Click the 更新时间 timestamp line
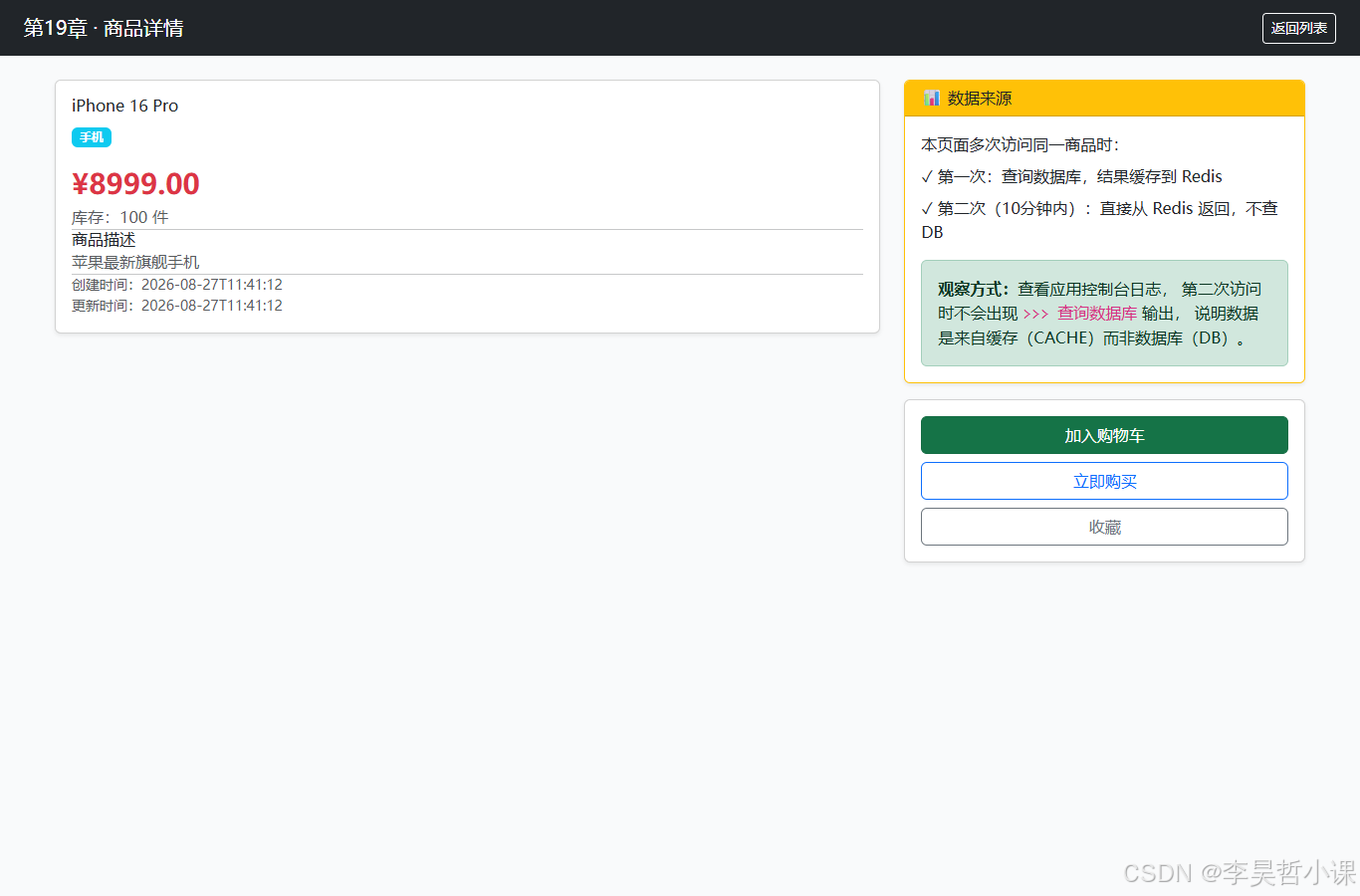 pos(177,306)
